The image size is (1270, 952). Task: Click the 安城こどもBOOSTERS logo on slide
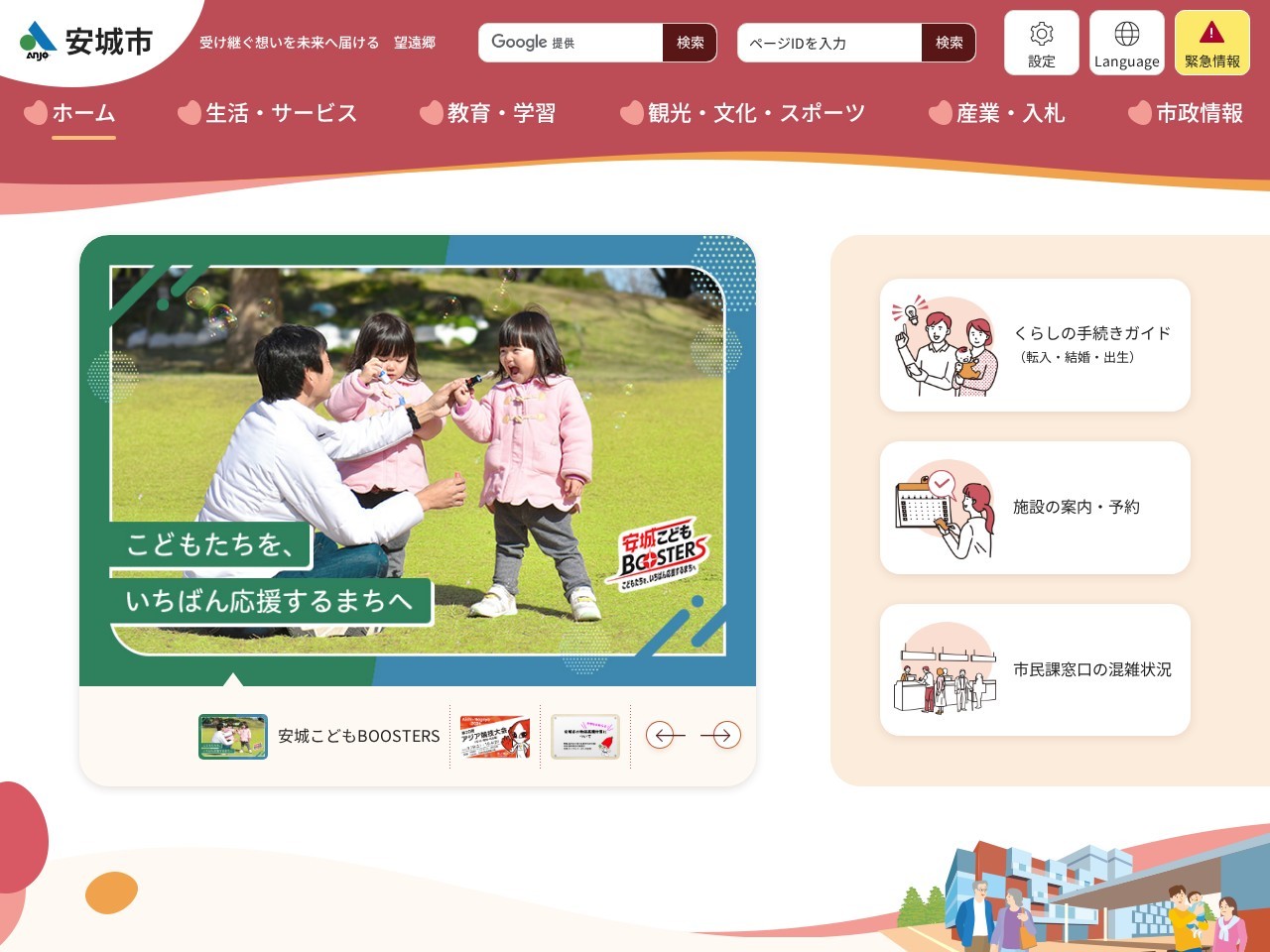point(660,557)
